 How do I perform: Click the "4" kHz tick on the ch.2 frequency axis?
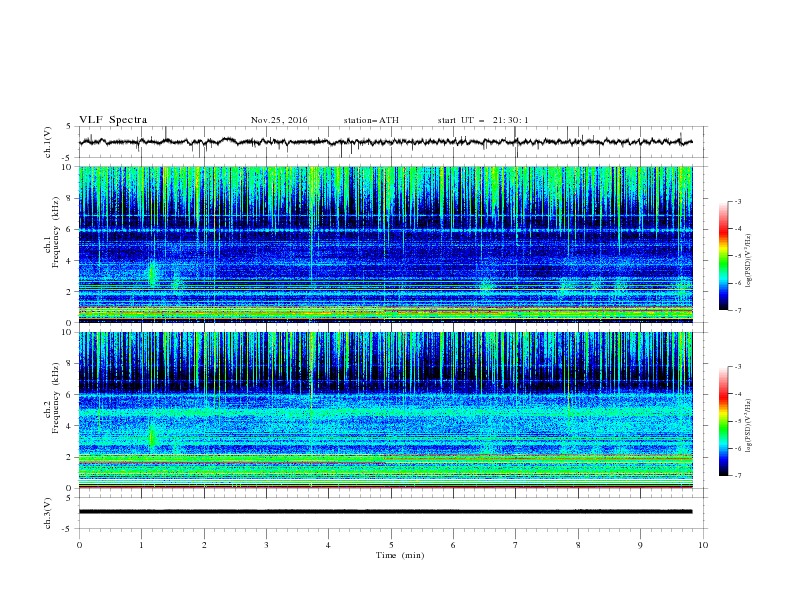click(70, 426)
